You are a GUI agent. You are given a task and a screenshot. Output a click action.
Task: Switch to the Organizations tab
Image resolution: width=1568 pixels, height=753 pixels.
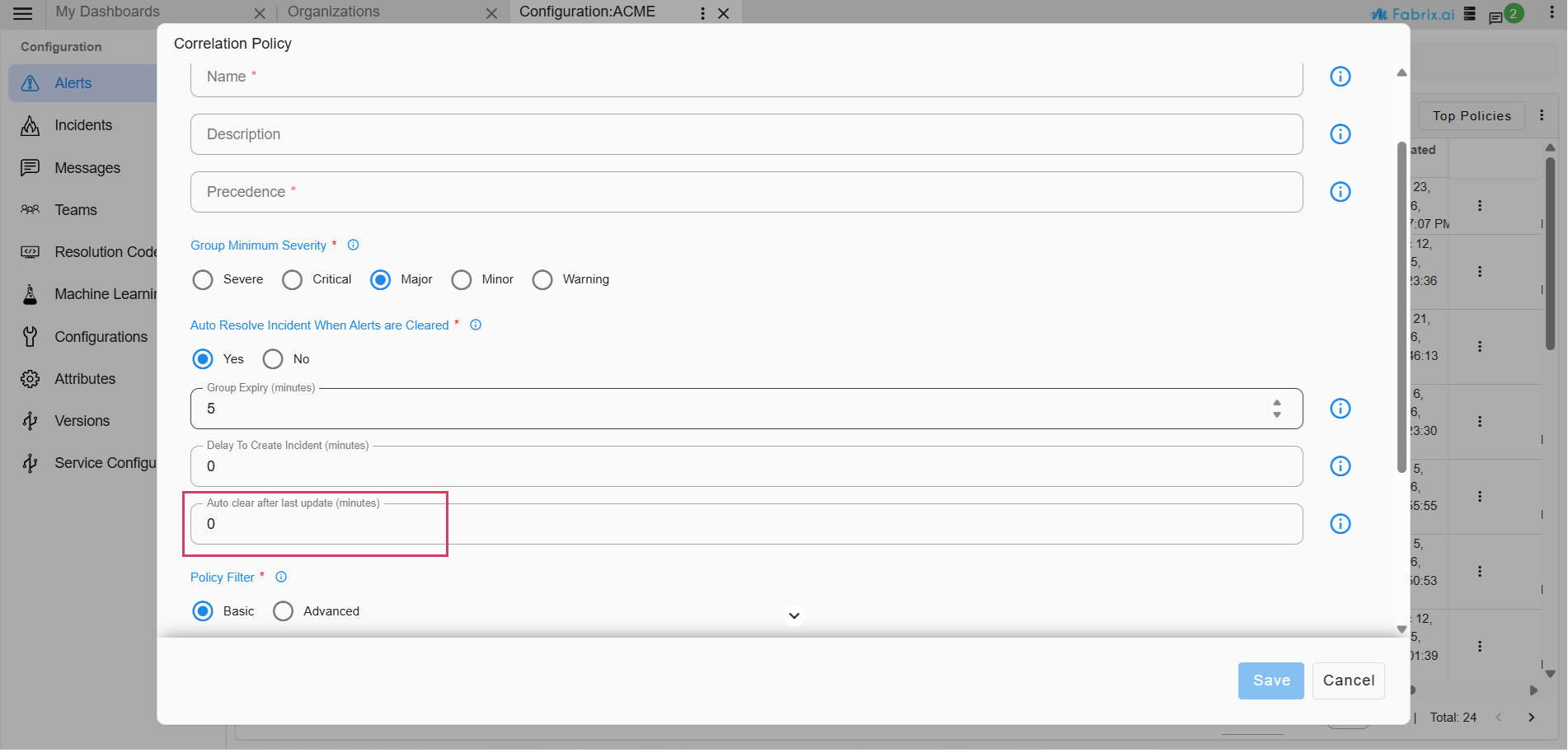[x=334, y=12]
